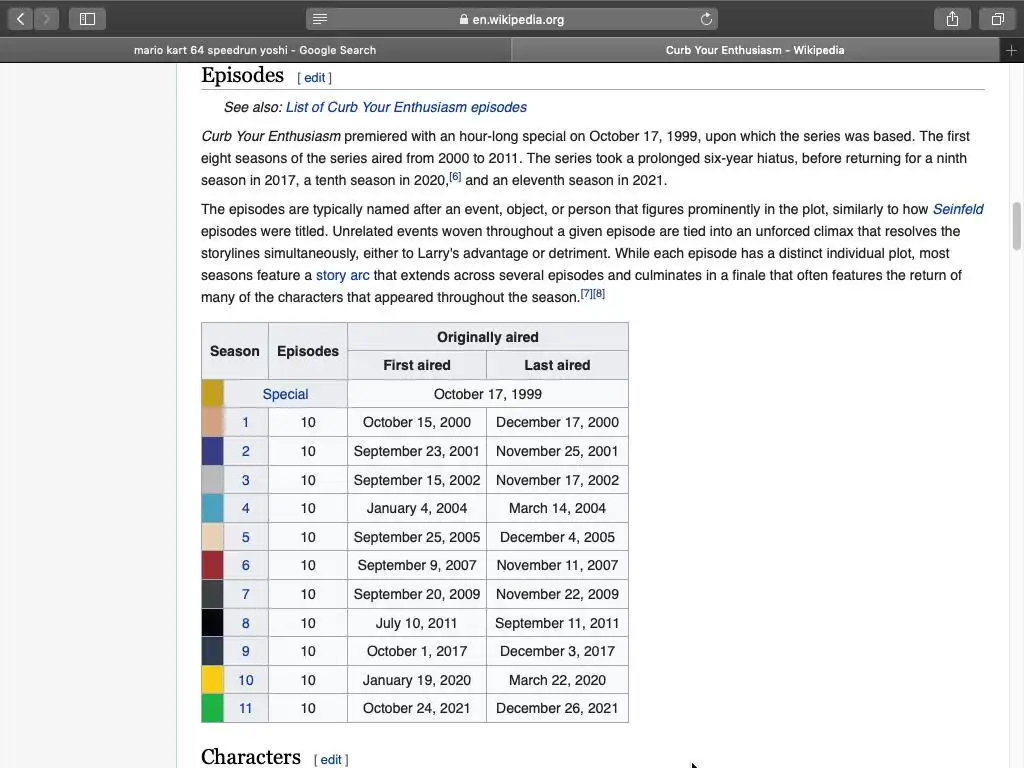Add a new tab with plus button

point(1011,50)
